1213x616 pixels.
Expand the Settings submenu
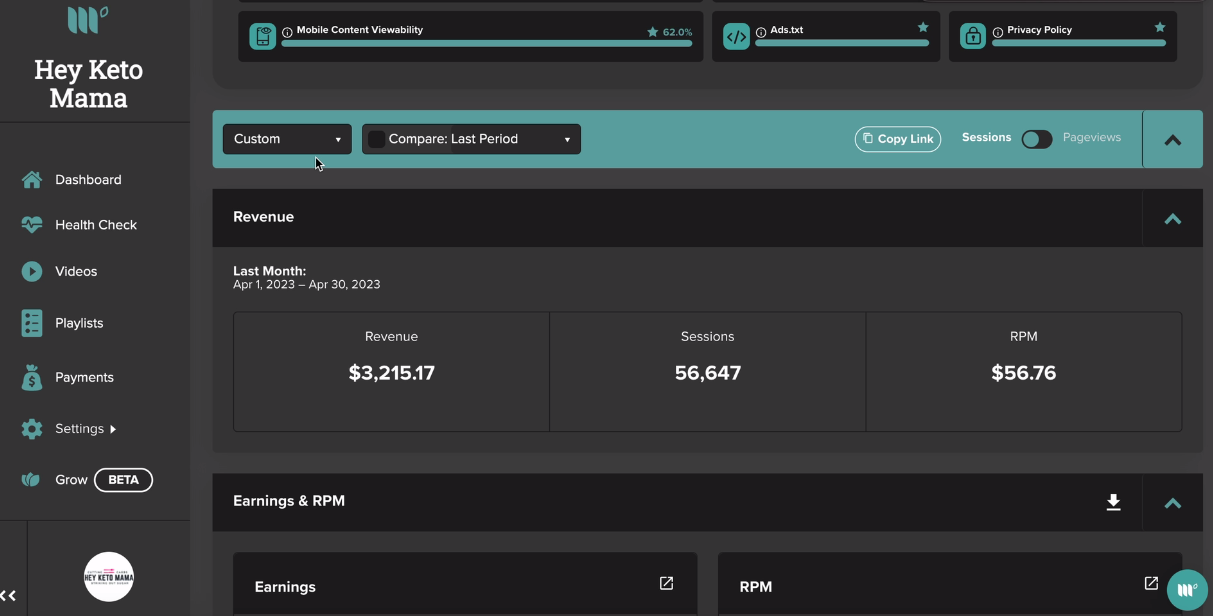[x=85, y=429]
